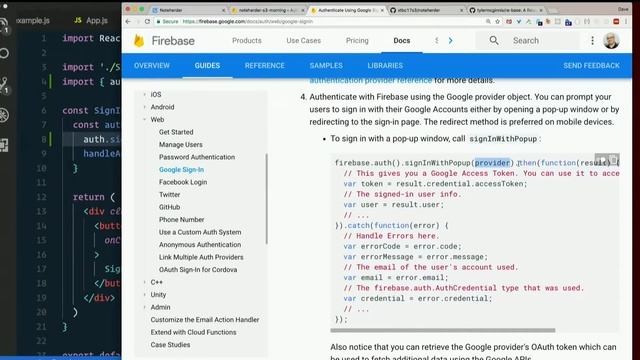Switch to the first noteherder browser tab
Image resolution: width=640 pixels, height=360 pixels.
188,10
